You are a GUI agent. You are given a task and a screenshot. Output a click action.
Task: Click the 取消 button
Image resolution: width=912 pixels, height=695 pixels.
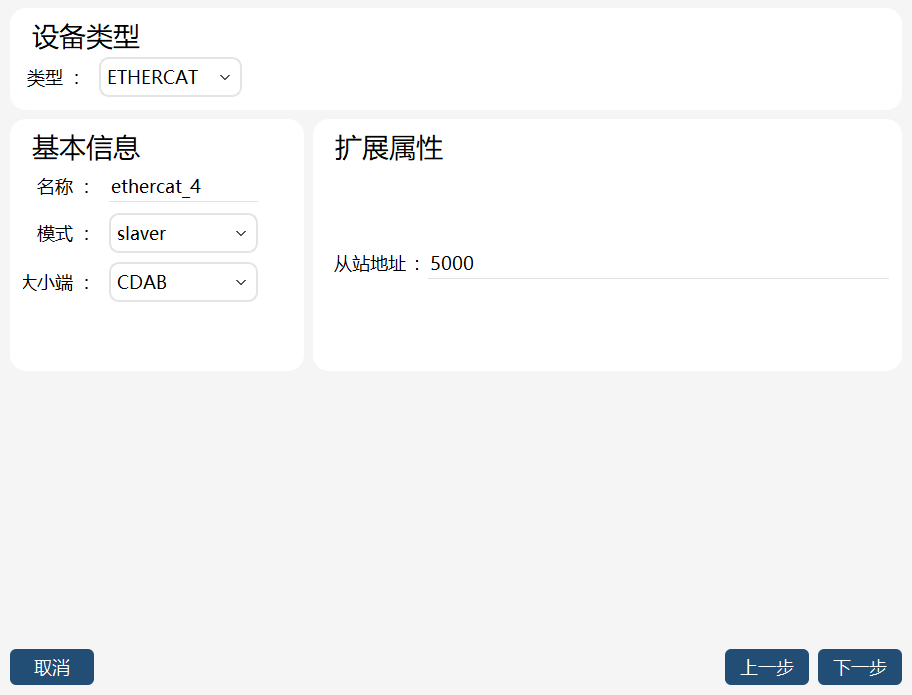pyautogui.click(x=52, y=667)
